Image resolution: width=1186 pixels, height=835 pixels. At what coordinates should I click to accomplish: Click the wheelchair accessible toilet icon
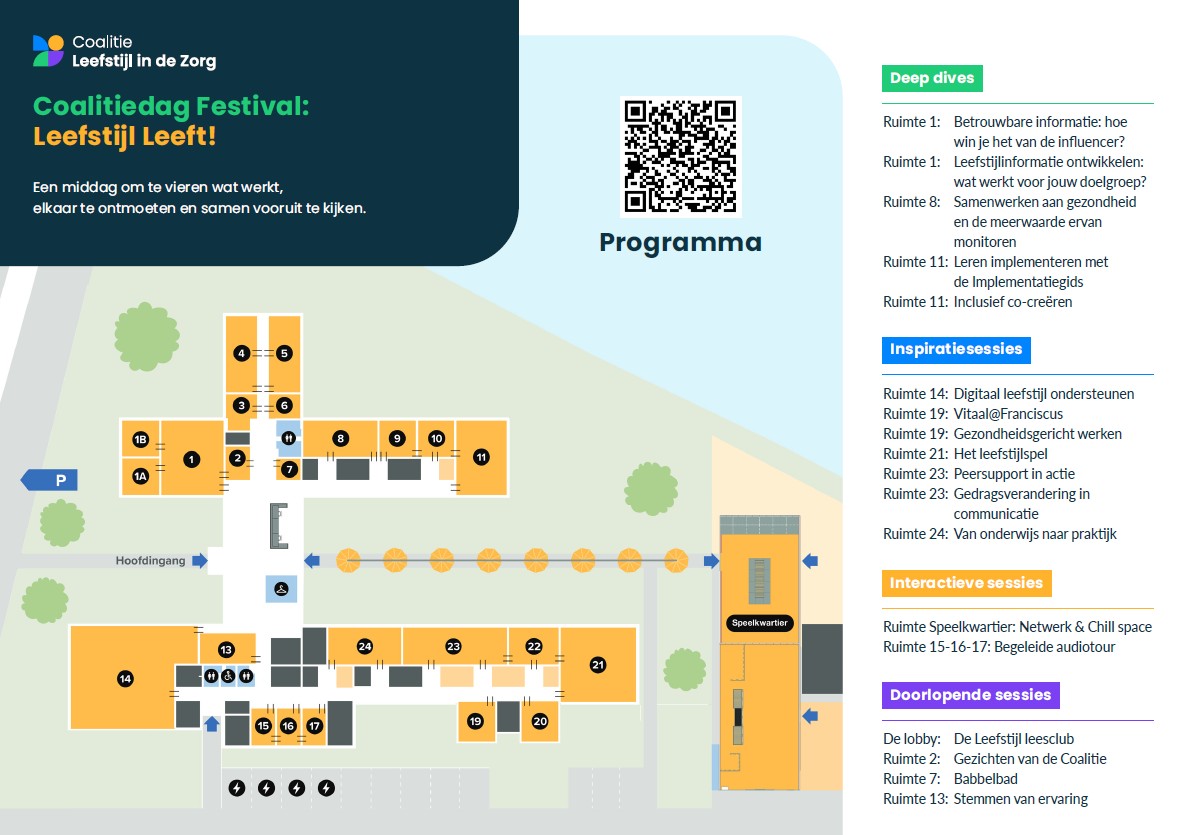click(x=228, y=677)
